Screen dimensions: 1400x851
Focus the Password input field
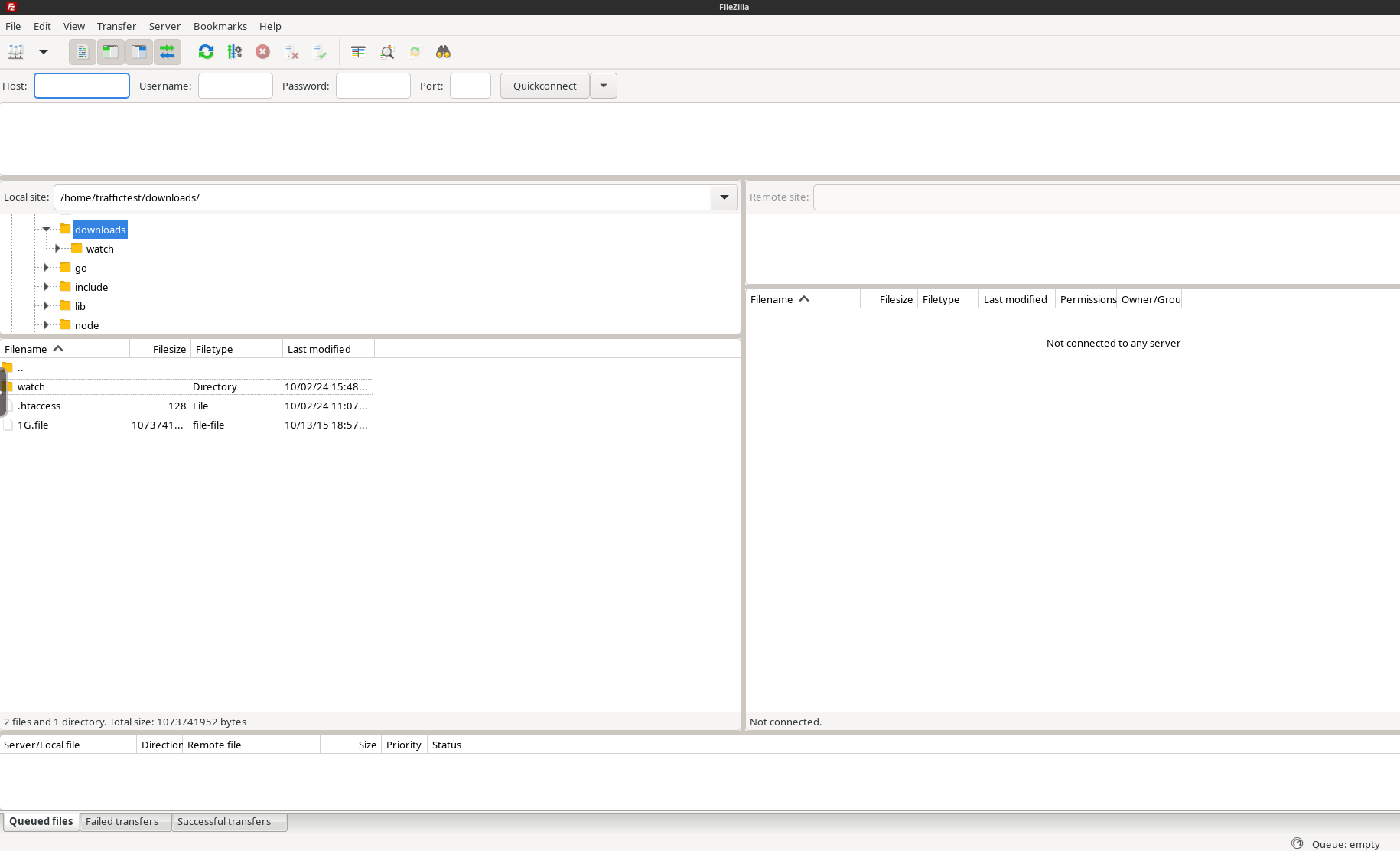coord(373,86)
